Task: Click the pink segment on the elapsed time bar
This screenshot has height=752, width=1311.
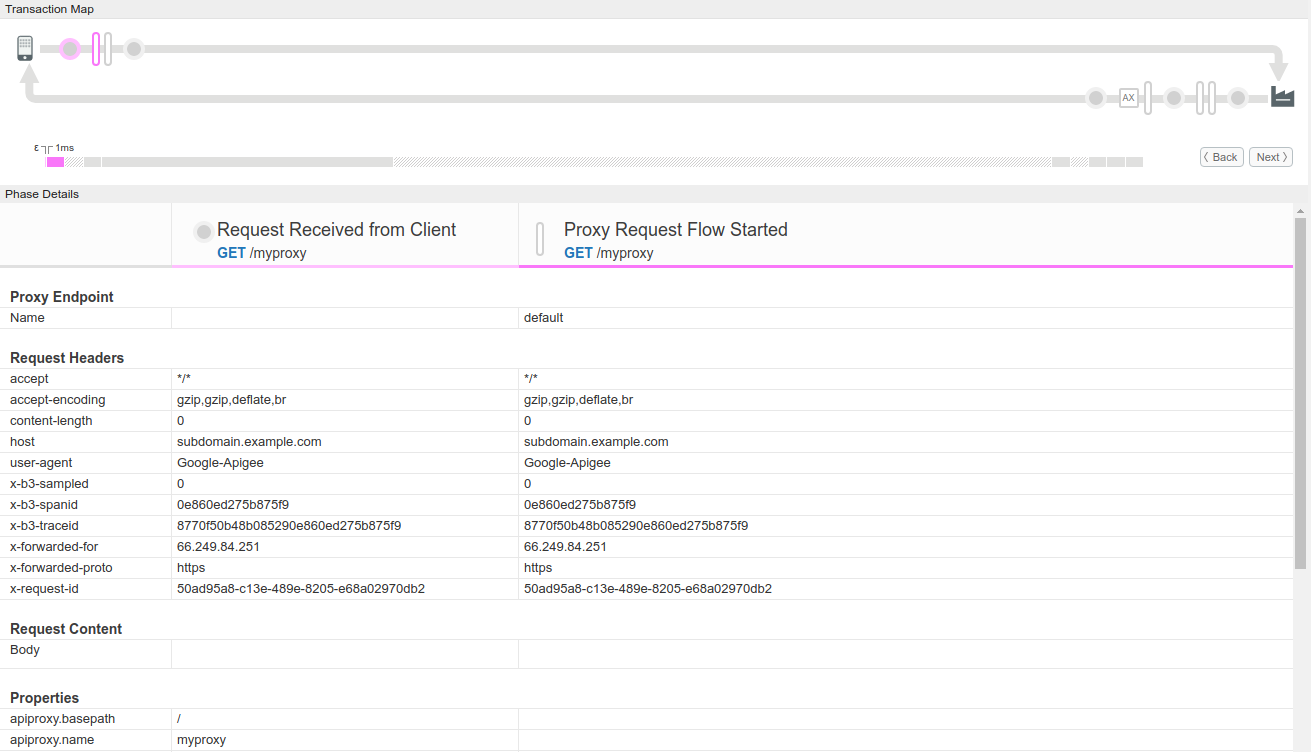Action: pos(57,161)
